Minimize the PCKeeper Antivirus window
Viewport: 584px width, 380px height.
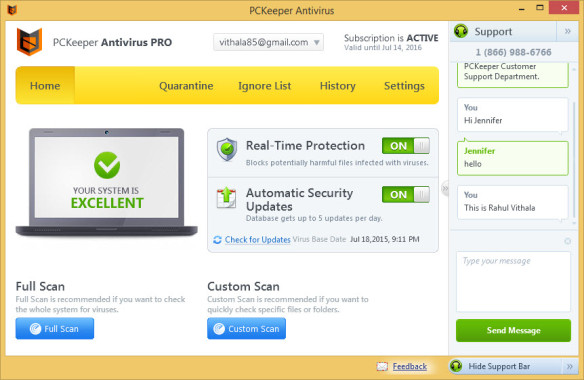pyautogui.click(x=521, y=8)
